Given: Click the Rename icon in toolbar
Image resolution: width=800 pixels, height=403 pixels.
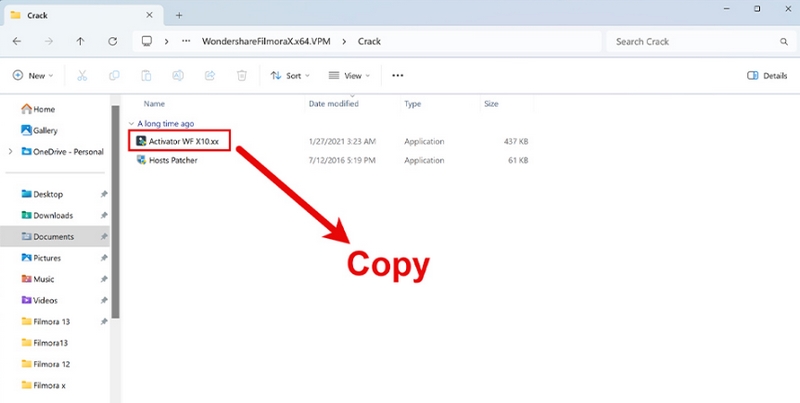Looking at the screenshot, I should click(177, 75).
